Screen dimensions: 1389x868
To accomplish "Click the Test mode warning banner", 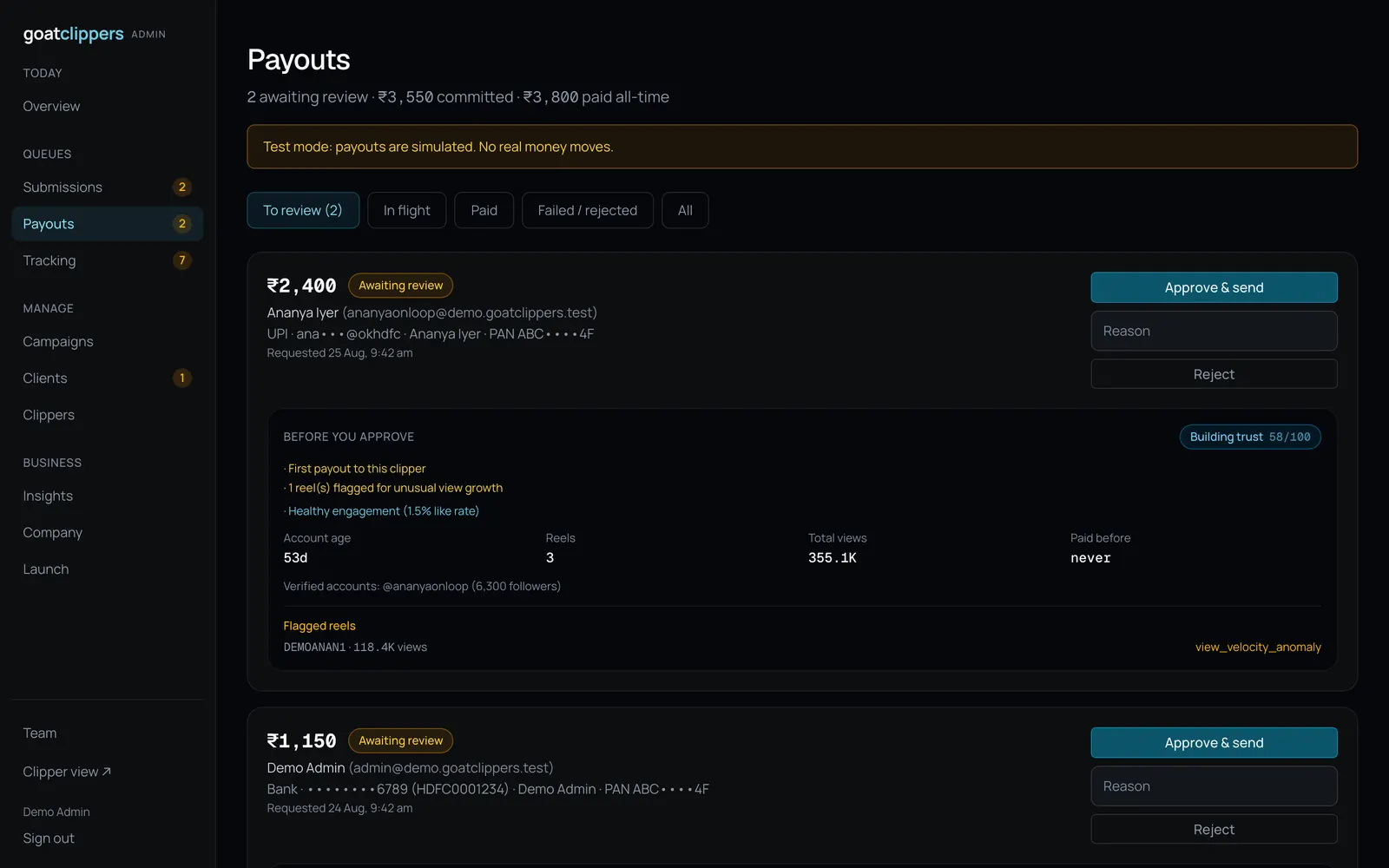I will pos(802,147).
